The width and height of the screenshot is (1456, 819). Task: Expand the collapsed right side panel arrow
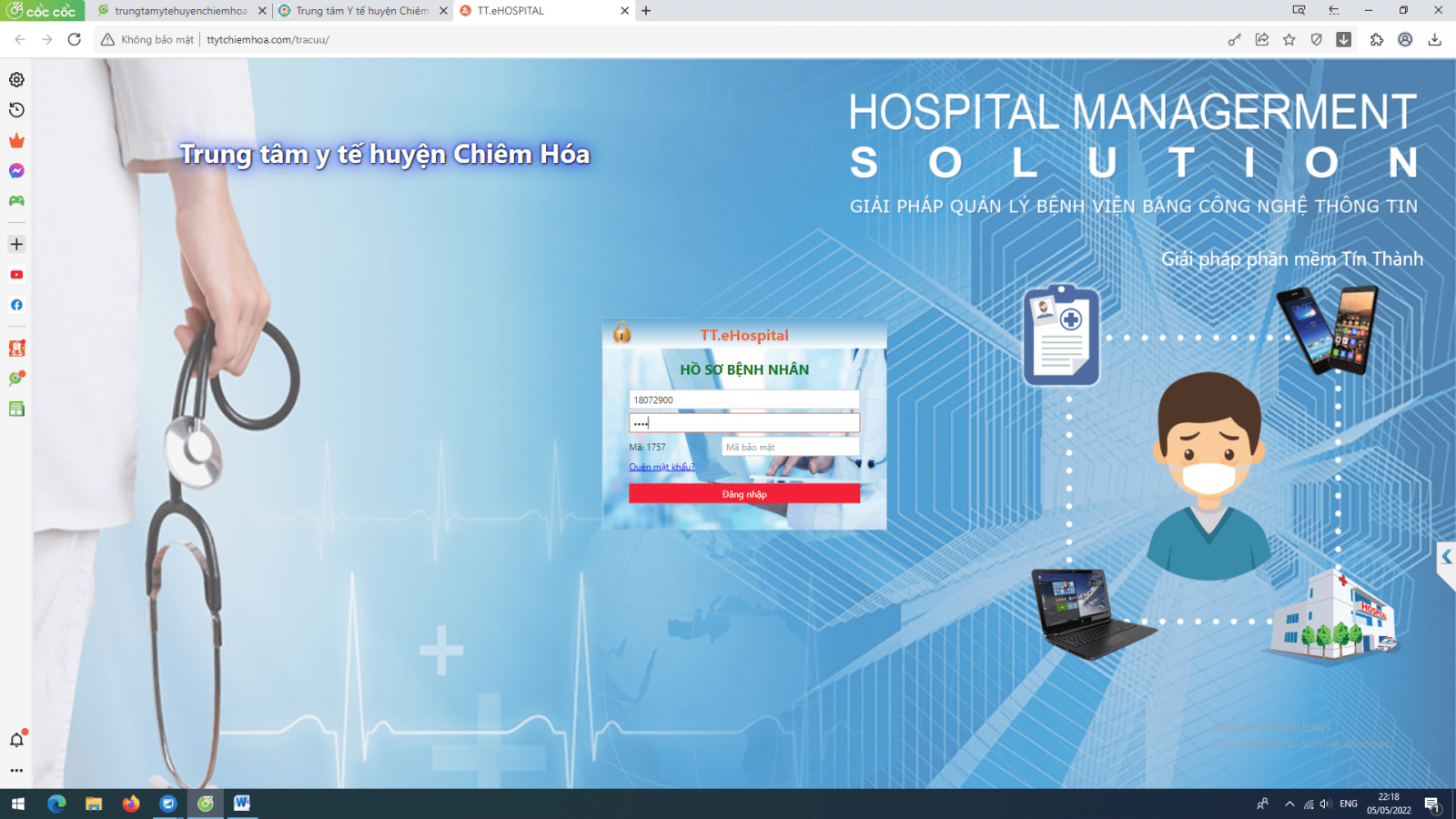1446,557
